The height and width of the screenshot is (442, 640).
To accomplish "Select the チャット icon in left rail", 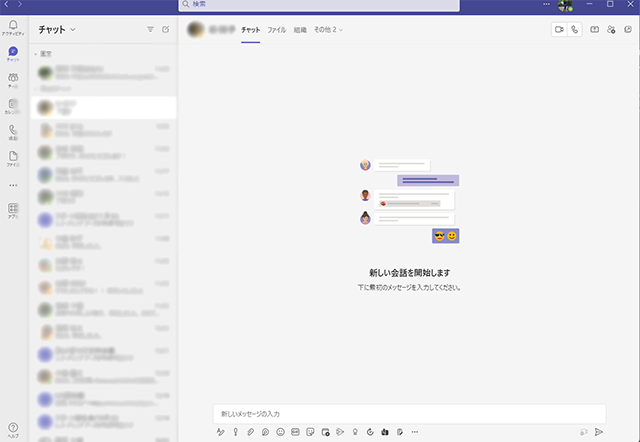I will (x=13, y=53).
